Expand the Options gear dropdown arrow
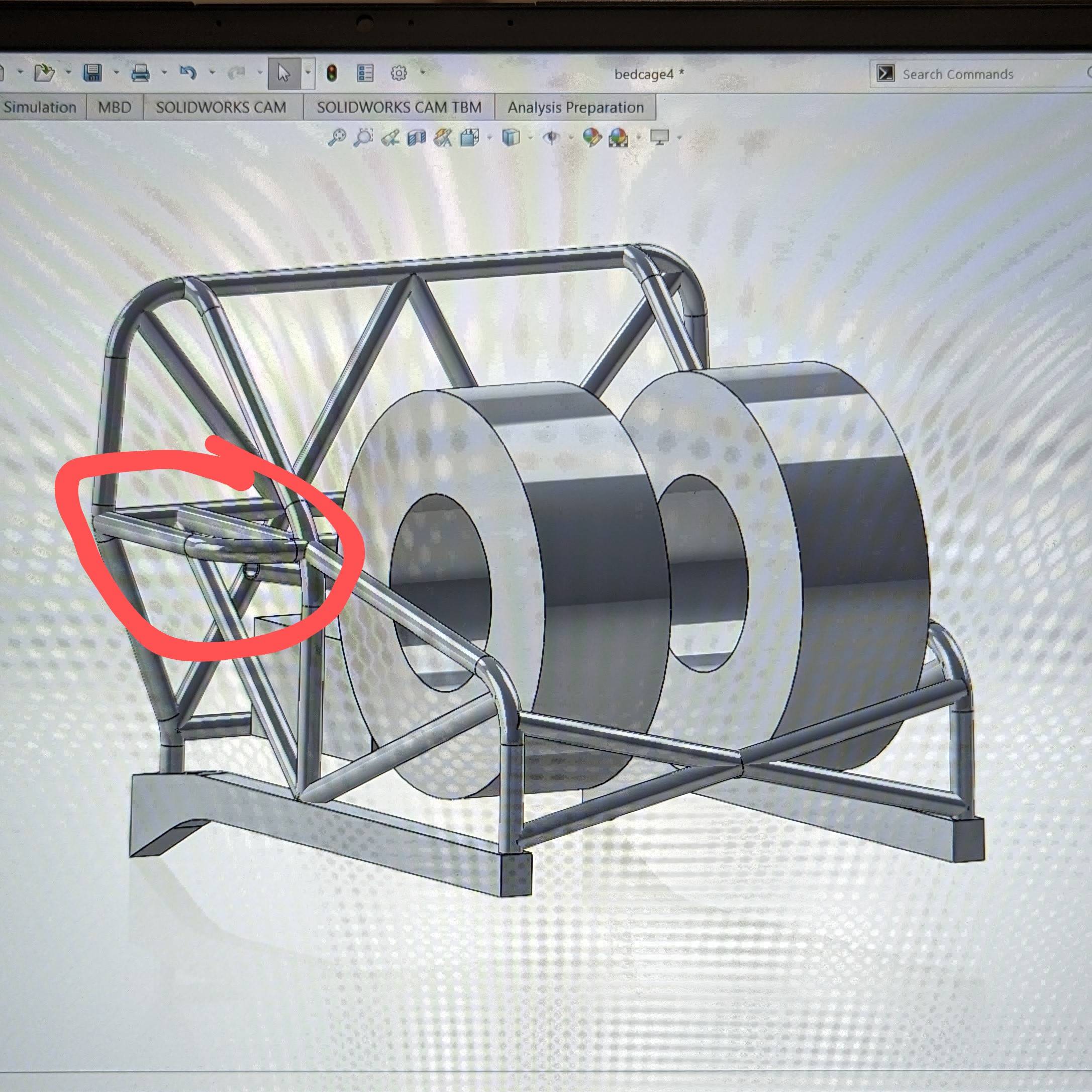The width and height of the screenshot is (1092, 1092). click(423, 73)
